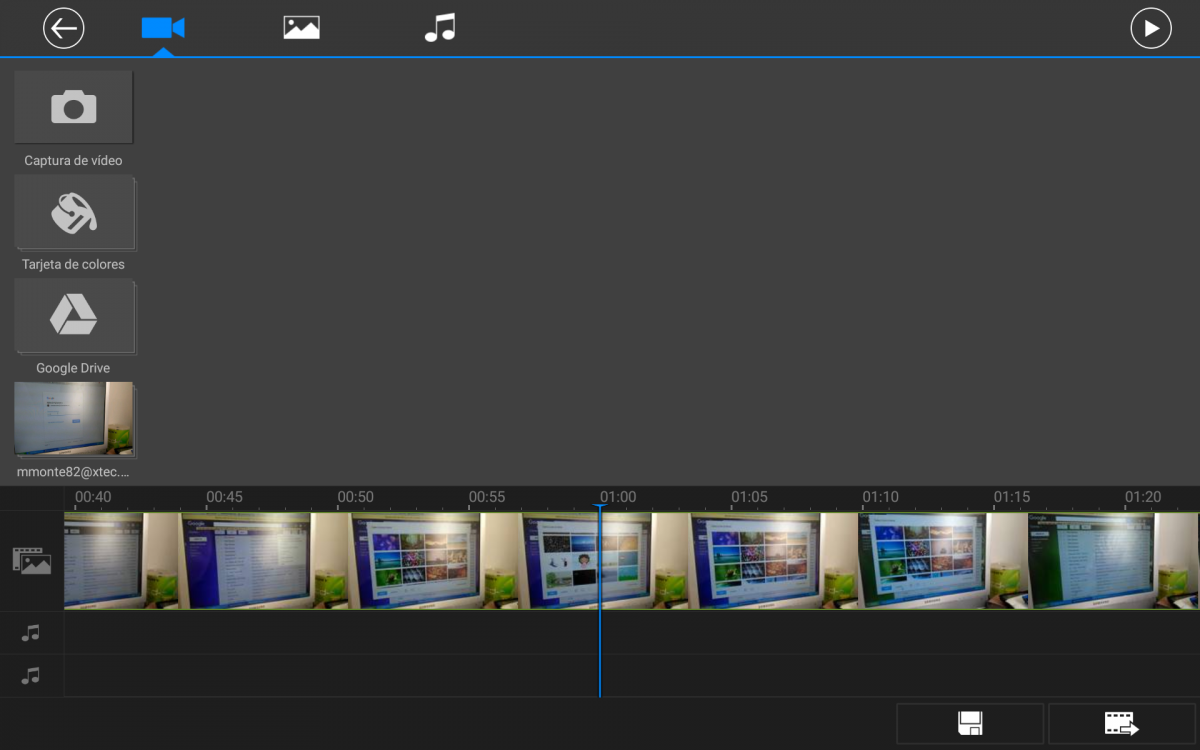Viewport: 1200px width, 750px height.
Task: Click the 01:00 mark on timeline ruler
Action: tap(618, 497)
